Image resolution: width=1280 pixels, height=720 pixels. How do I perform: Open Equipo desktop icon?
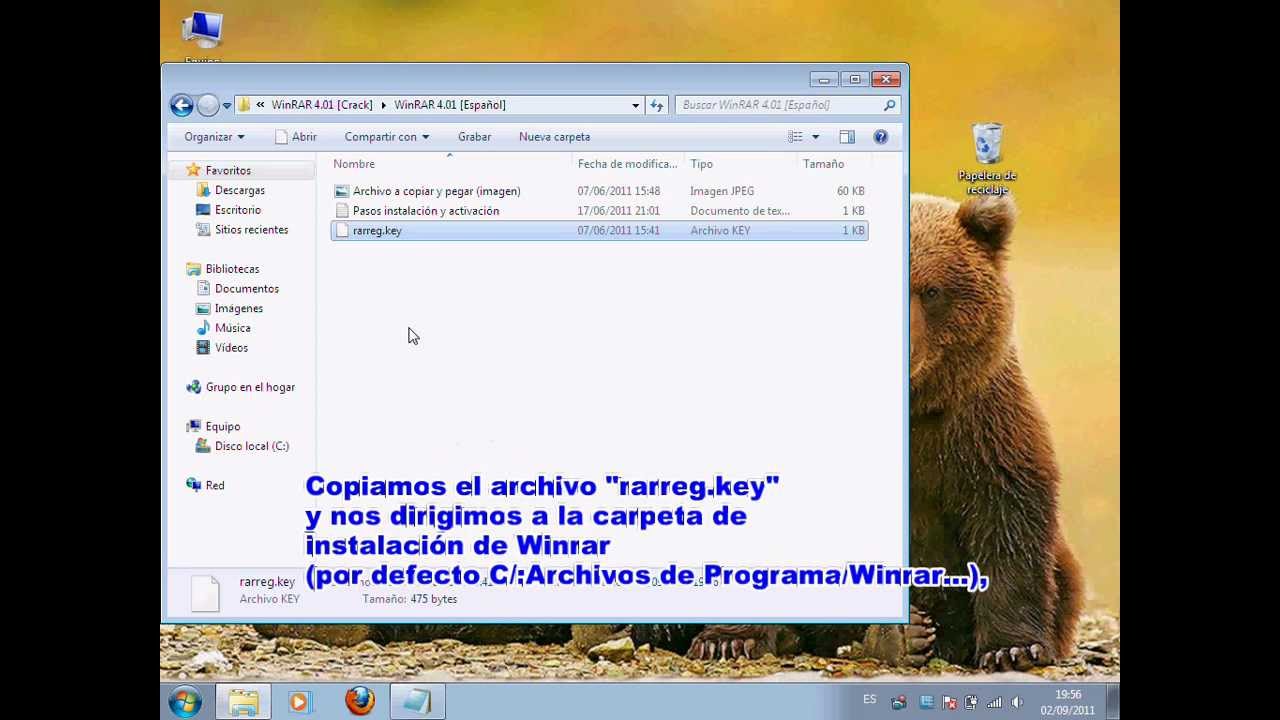pyautogui.click(x=202, y=37)
